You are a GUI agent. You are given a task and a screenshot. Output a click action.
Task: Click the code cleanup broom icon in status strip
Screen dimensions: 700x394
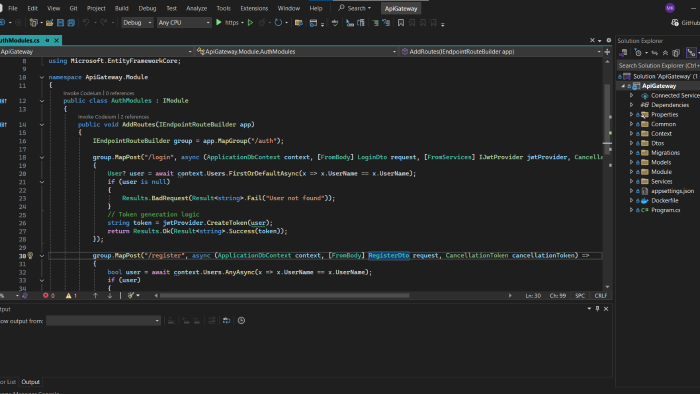point(131,295)
